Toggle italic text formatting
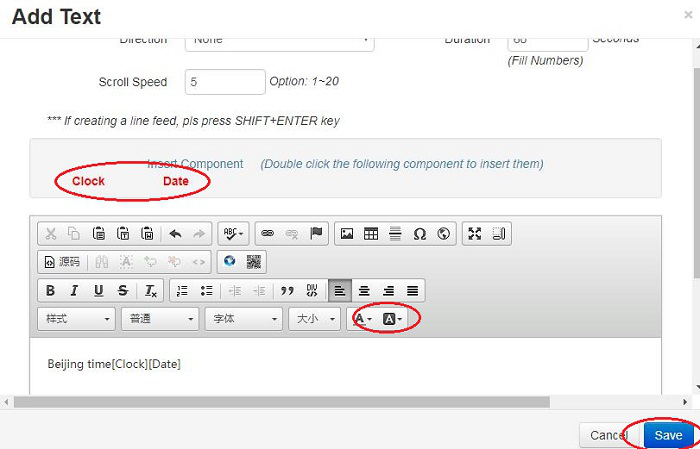Screen dimensions: 700x449 (74, 291)
